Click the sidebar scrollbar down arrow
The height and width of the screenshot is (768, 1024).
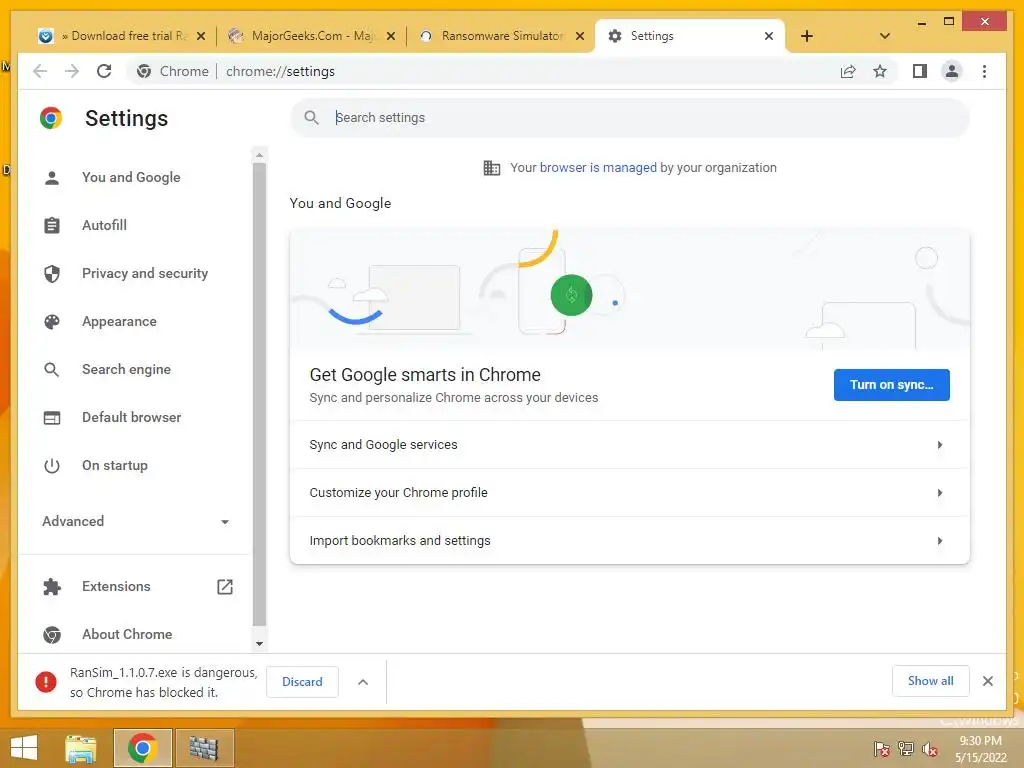pyautogui.click(x=259, y=644)
